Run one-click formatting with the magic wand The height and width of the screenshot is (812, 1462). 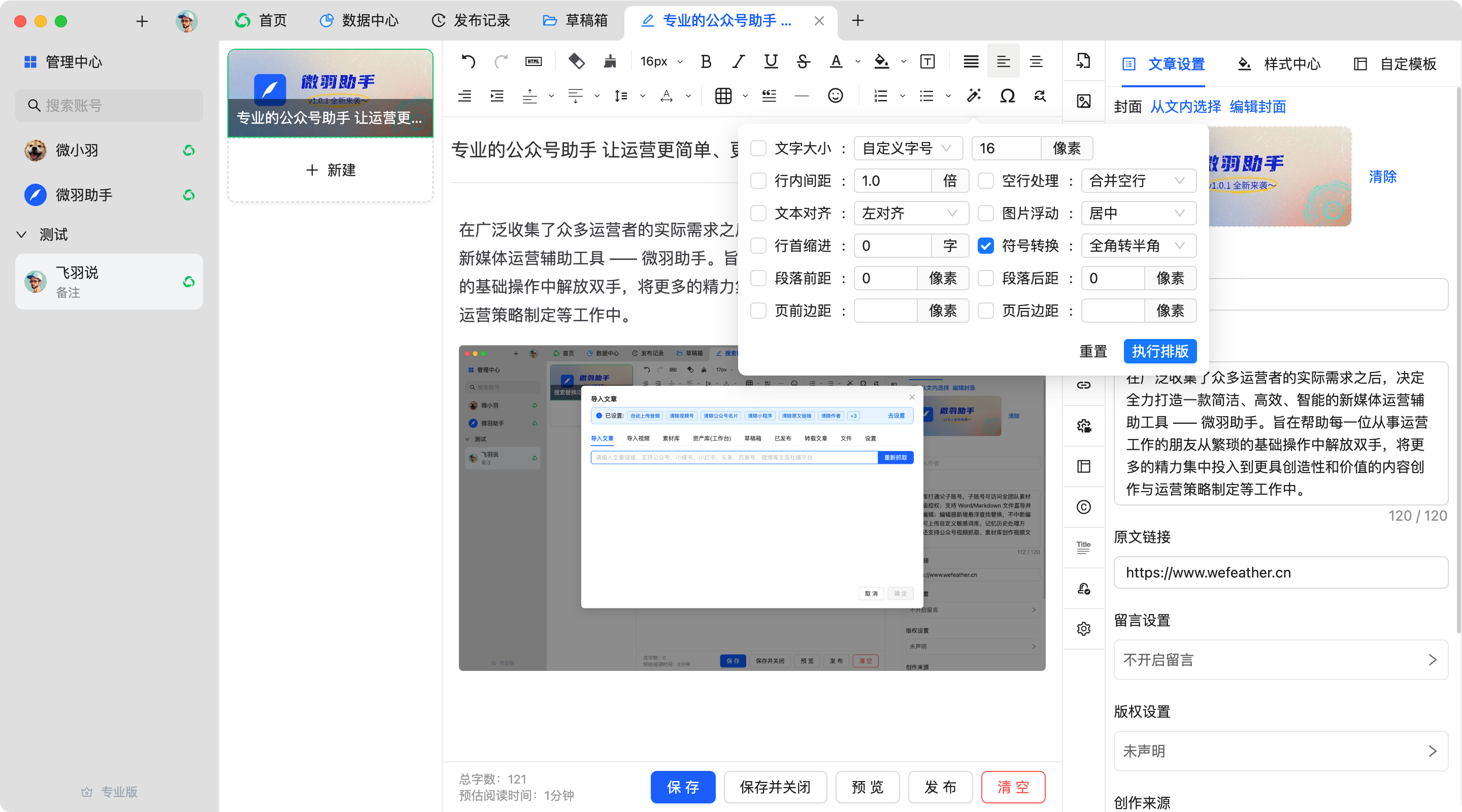click(974, 95)
